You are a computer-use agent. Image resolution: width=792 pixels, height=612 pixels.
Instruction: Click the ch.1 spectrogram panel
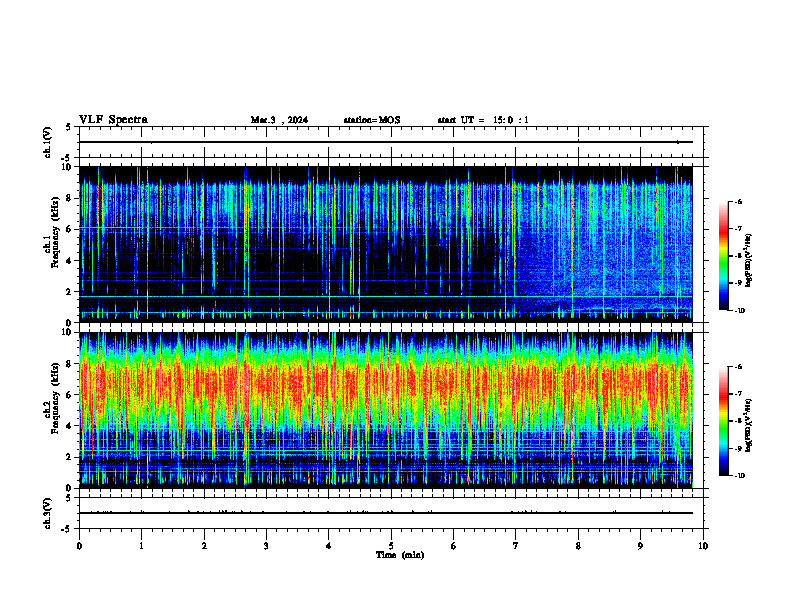386,244
